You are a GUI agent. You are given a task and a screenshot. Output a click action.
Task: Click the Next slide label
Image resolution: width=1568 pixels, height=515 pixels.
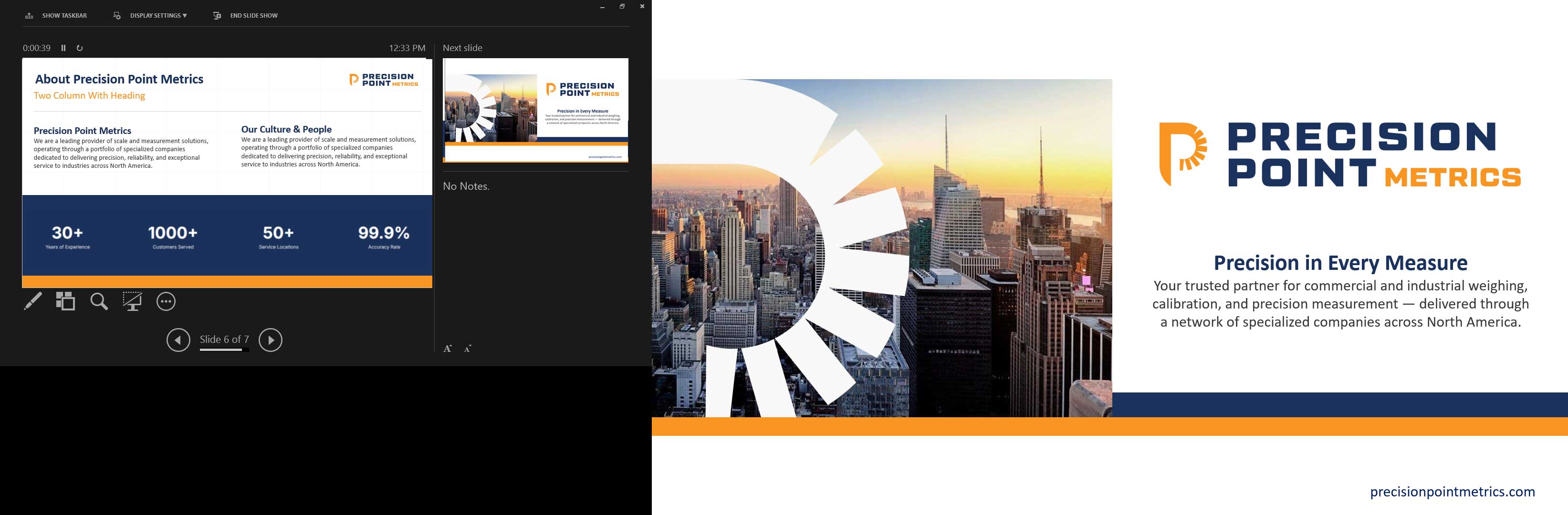coord(462,48)
